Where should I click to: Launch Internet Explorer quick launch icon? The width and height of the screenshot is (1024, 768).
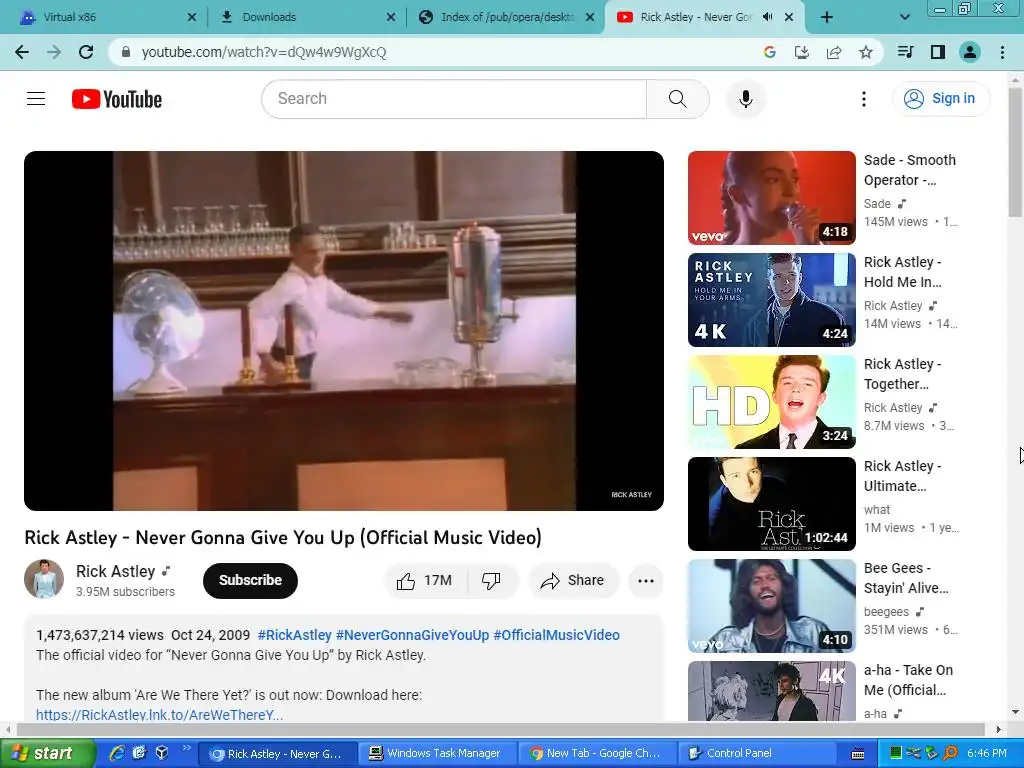[x=117, y=753]
